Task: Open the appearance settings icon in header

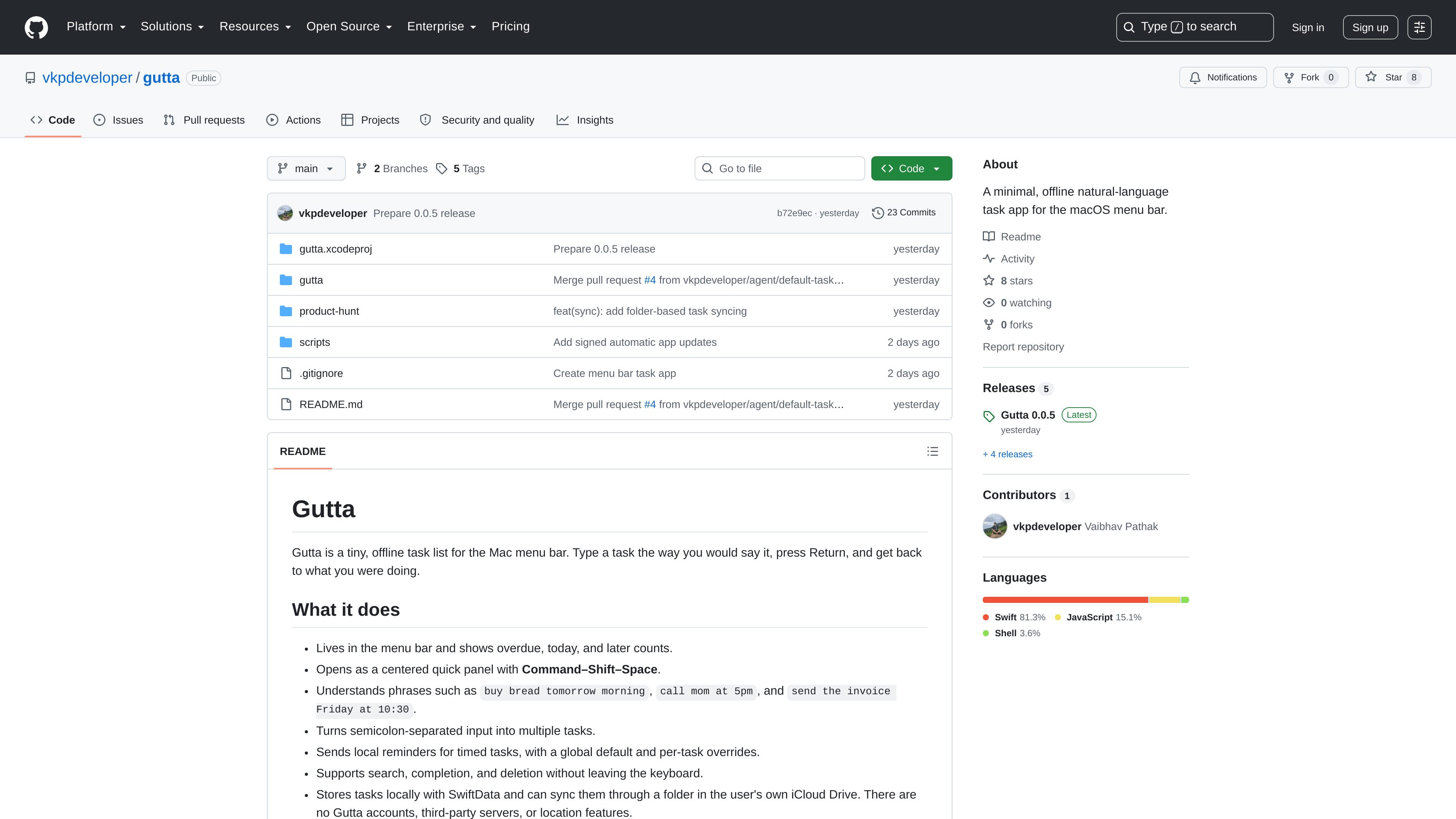Action: [1419, 27]
